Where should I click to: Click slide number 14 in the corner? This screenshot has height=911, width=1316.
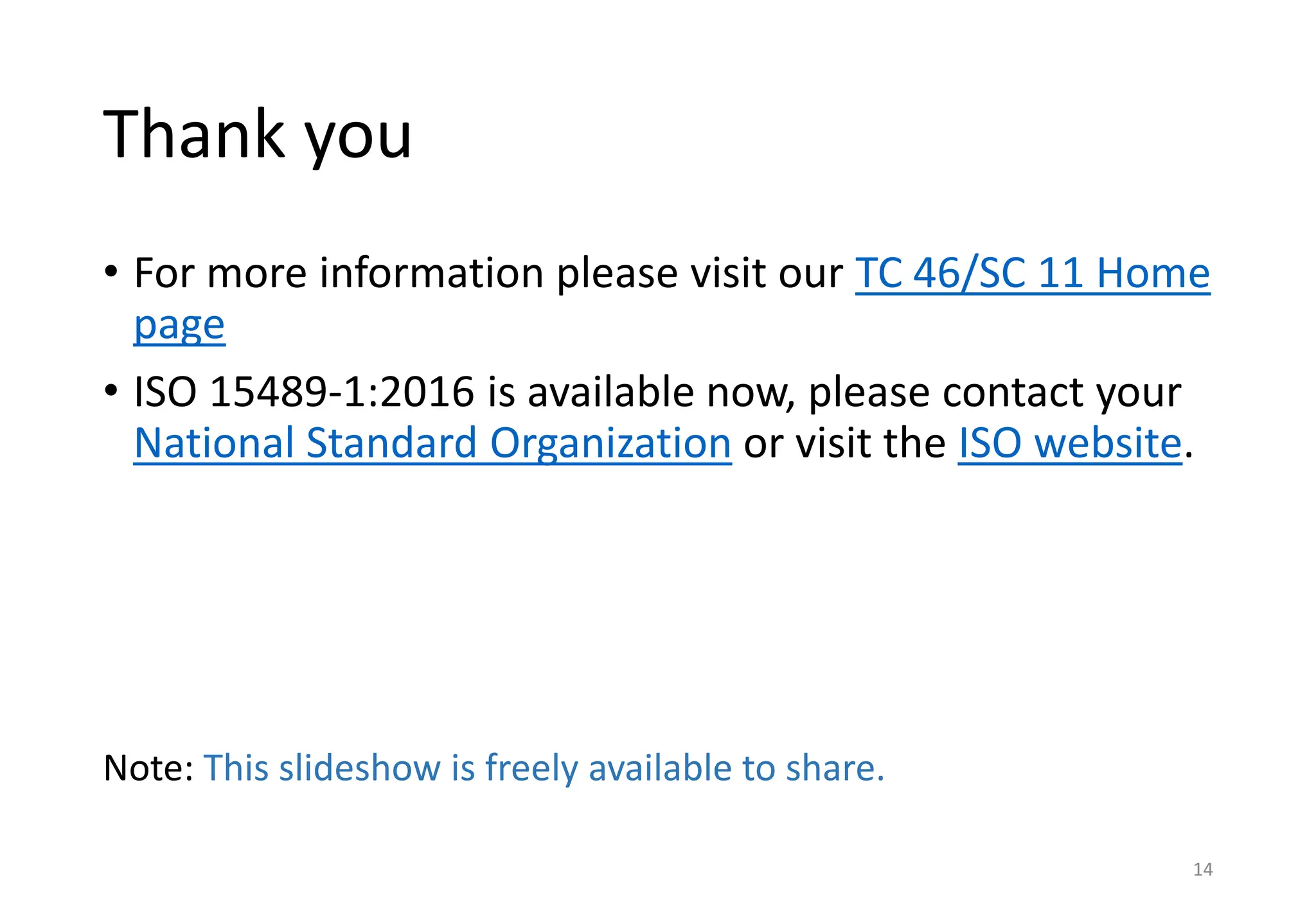pos(1203,869)
